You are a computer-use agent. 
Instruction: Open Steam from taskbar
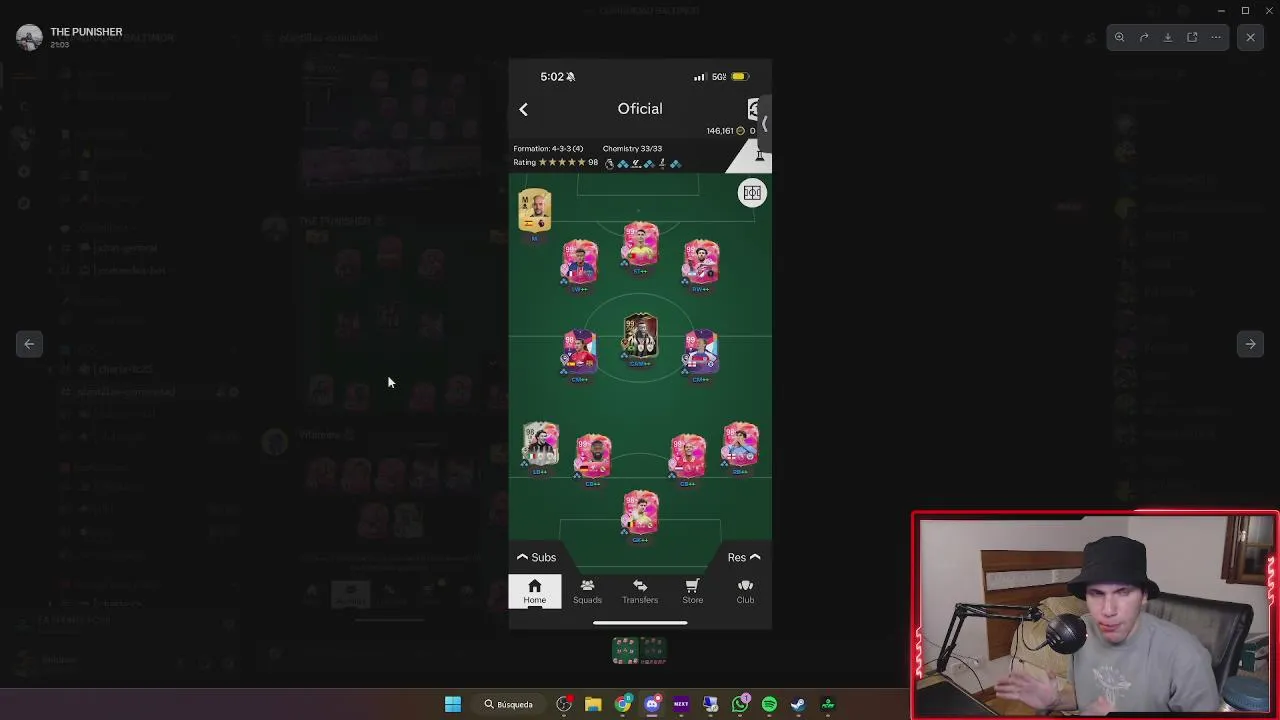click(798, 704)
